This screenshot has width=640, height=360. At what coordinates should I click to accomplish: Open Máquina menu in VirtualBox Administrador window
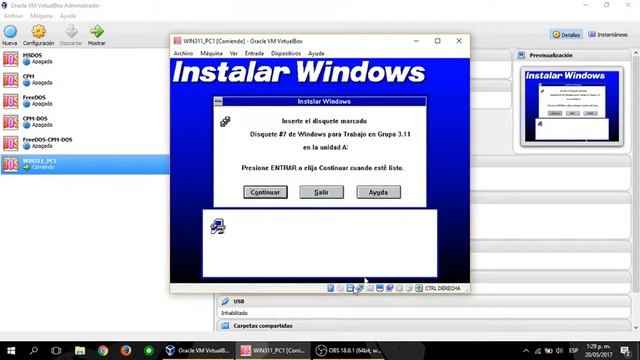[x=42, y=16]
